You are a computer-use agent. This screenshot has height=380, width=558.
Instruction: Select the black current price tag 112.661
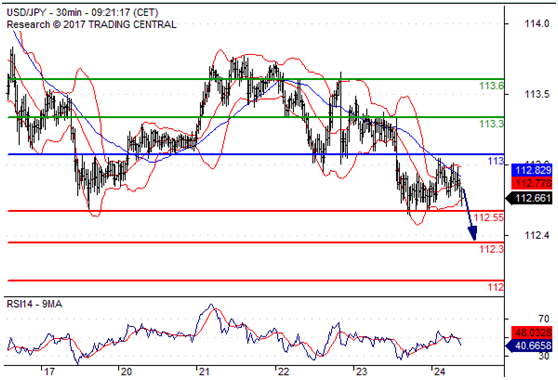[x=529, y=198]
